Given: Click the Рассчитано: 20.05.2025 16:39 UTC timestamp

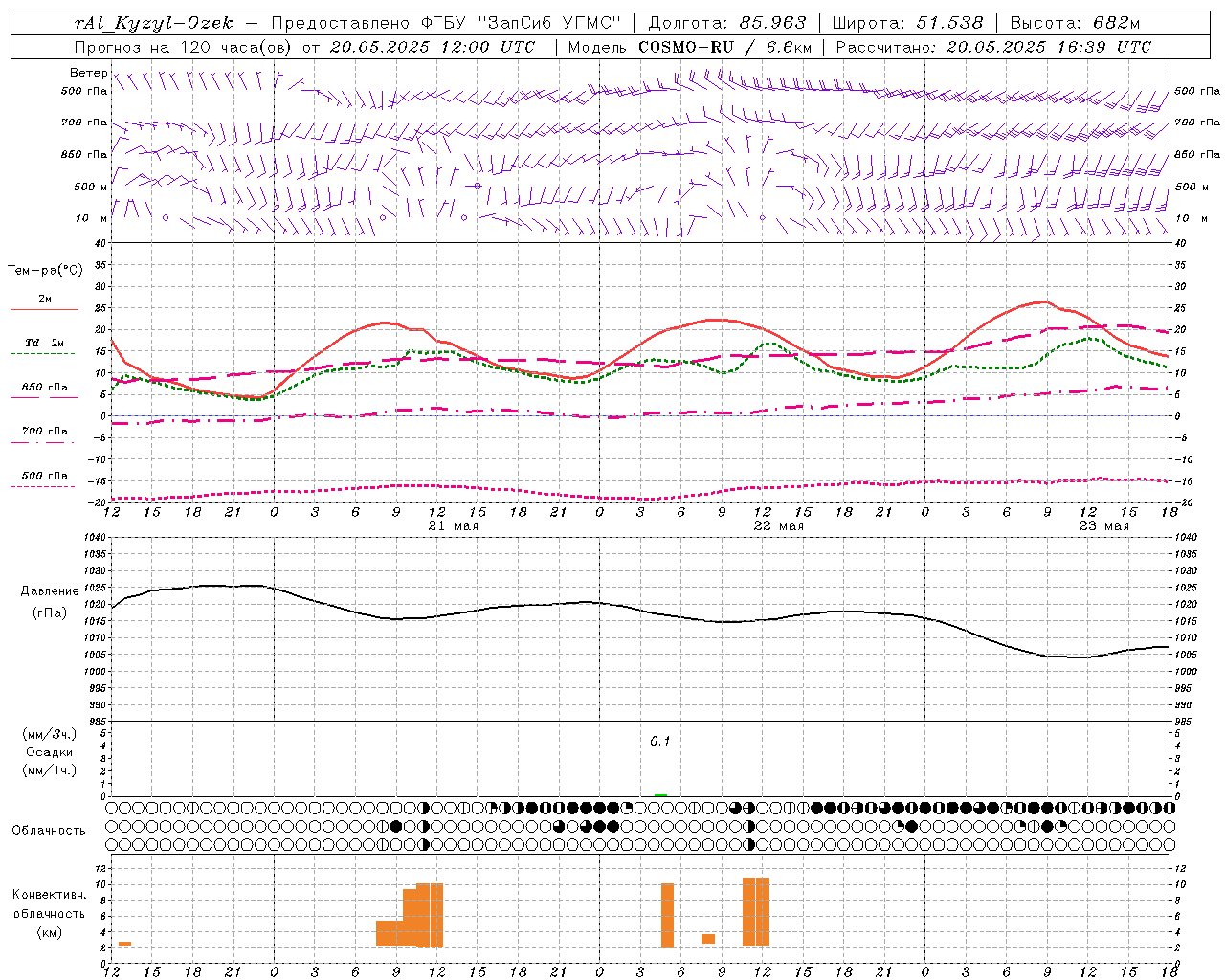Looking at the screenshot, I should 993,47.
